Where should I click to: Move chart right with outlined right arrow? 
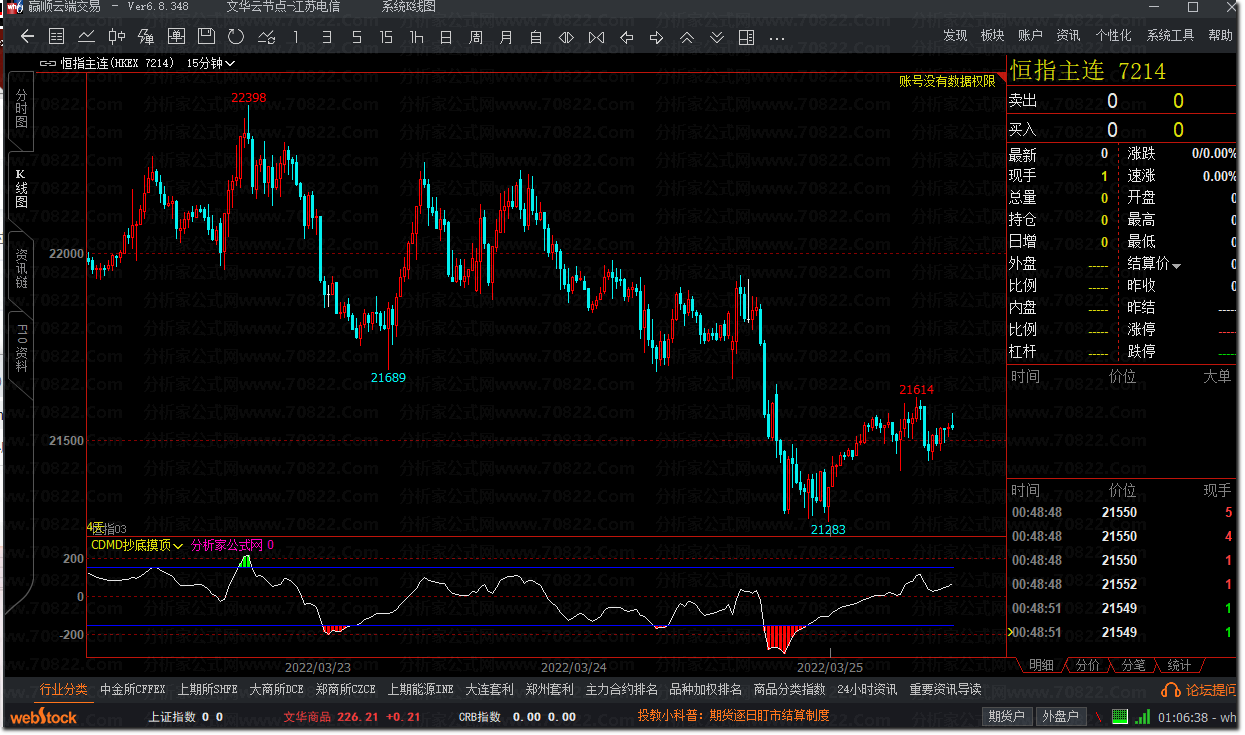[x=657, y=37]
